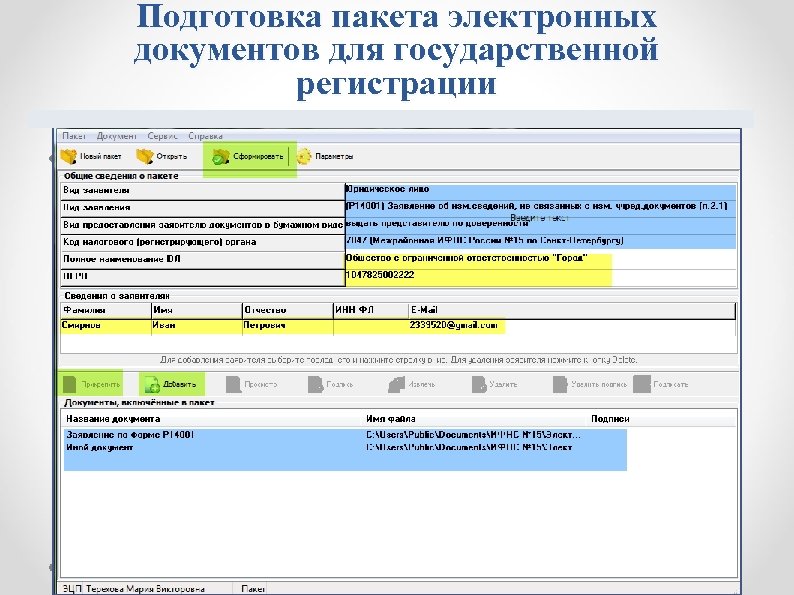Select the Выдать представителю по доверенности value
Viewport: 794px width, 595px height.
click(540, 224)
